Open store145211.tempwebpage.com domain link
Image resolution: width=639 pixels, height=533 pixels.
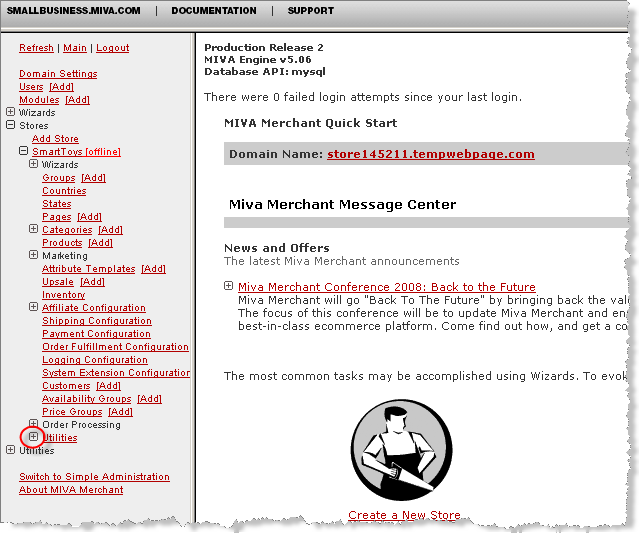431,154
